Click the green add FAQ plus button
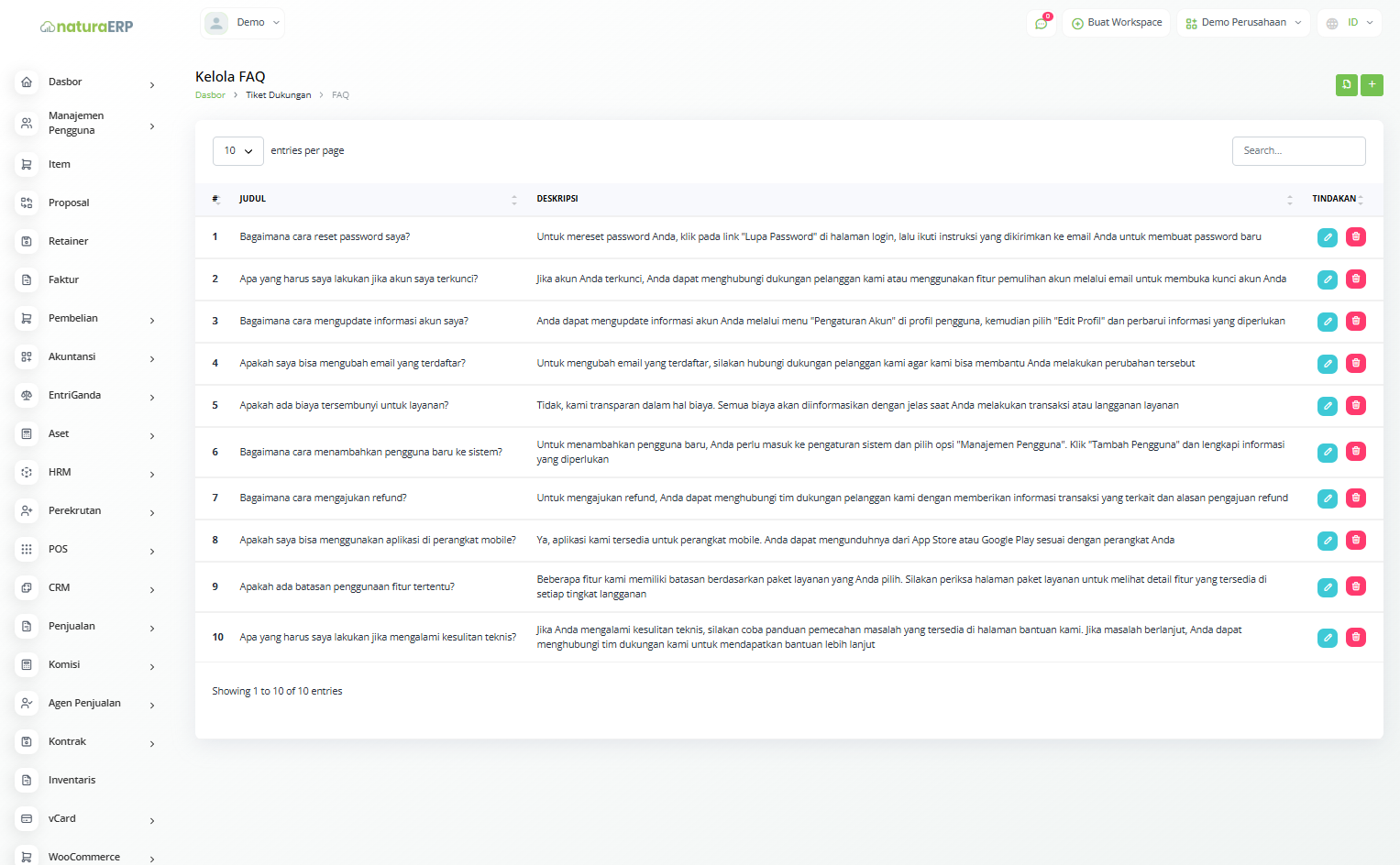This screenshot has width=1400, height=865. 1372,85
